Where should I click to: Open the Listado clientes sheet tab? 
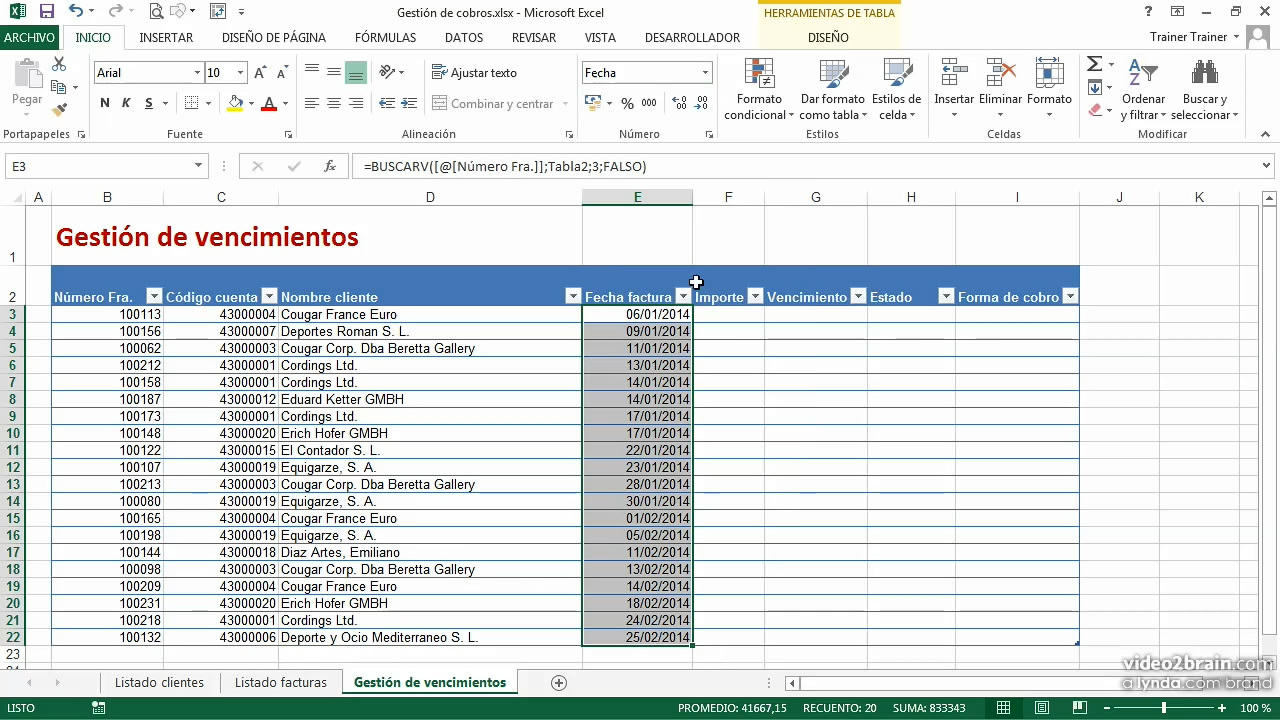pyautogui.click(x=159, y=682)
